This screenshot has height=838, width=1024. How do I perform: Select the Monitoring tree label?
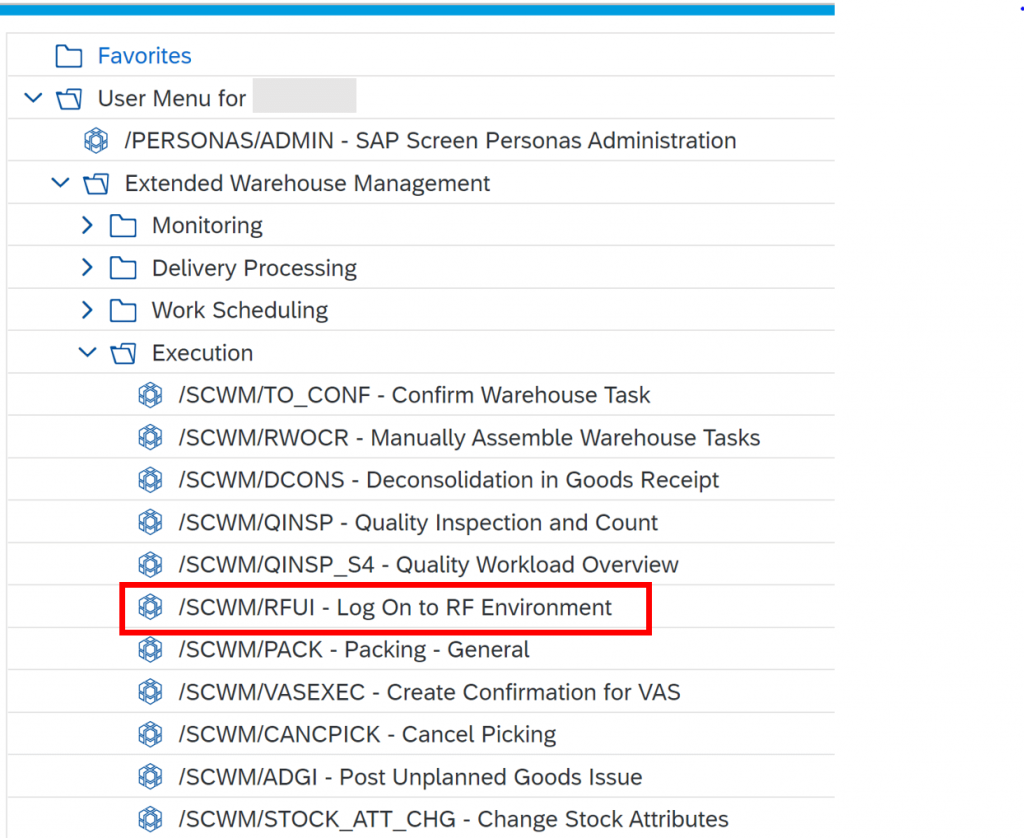[x=207, y=226]
